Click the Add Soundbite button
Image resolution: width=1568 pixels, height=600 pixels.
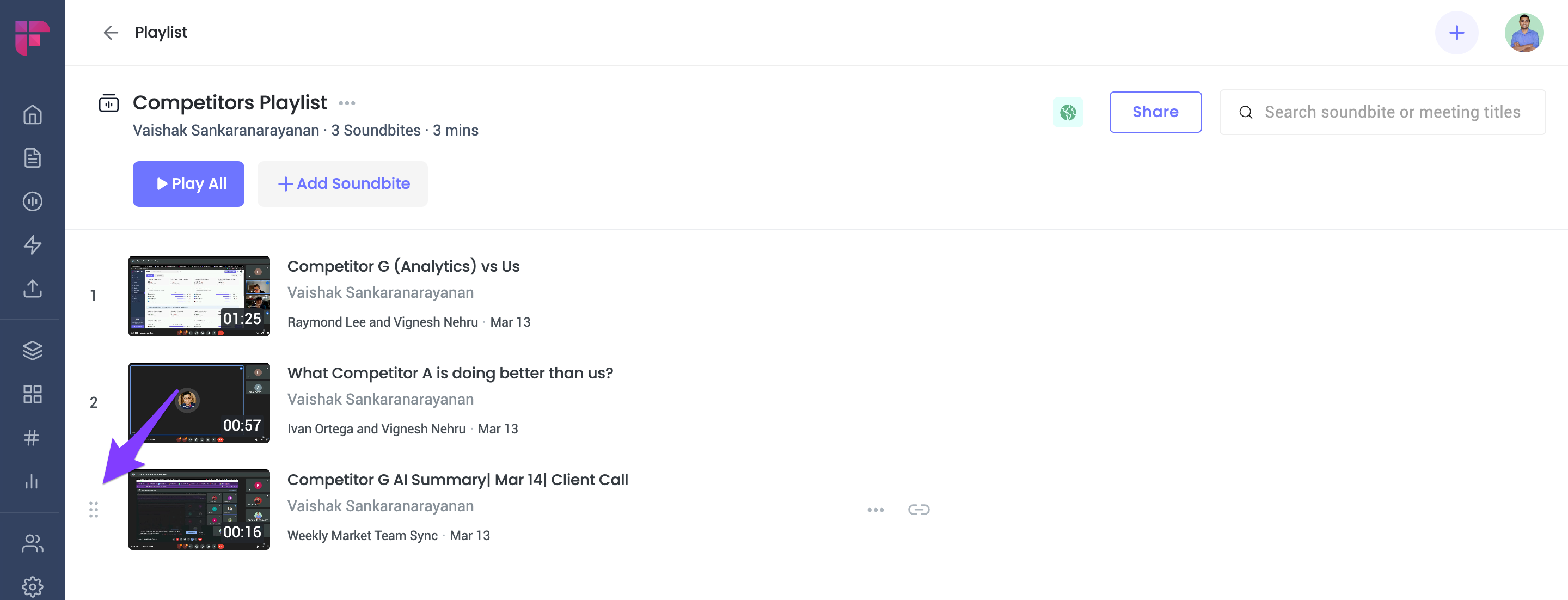[x=342, y=184]
